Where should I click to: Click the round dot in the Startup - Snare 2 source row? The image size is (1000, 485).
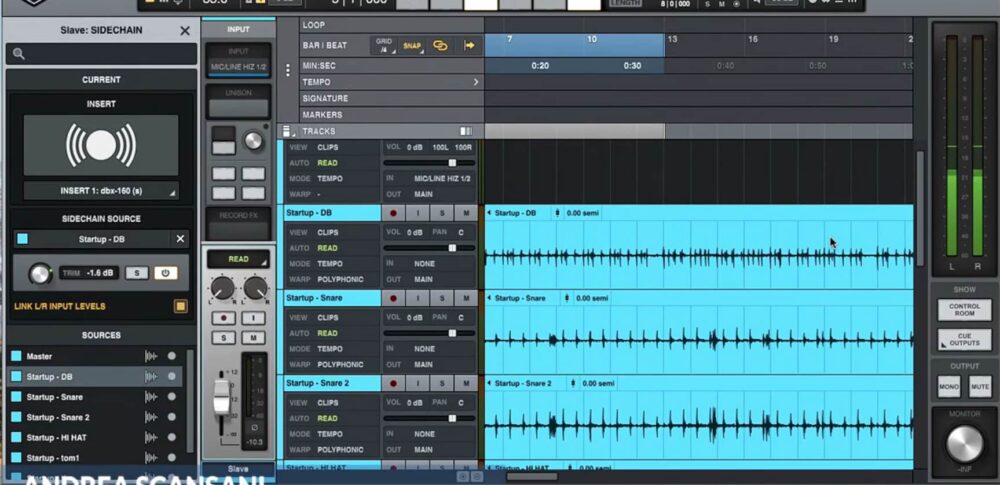tap(172, 417)
